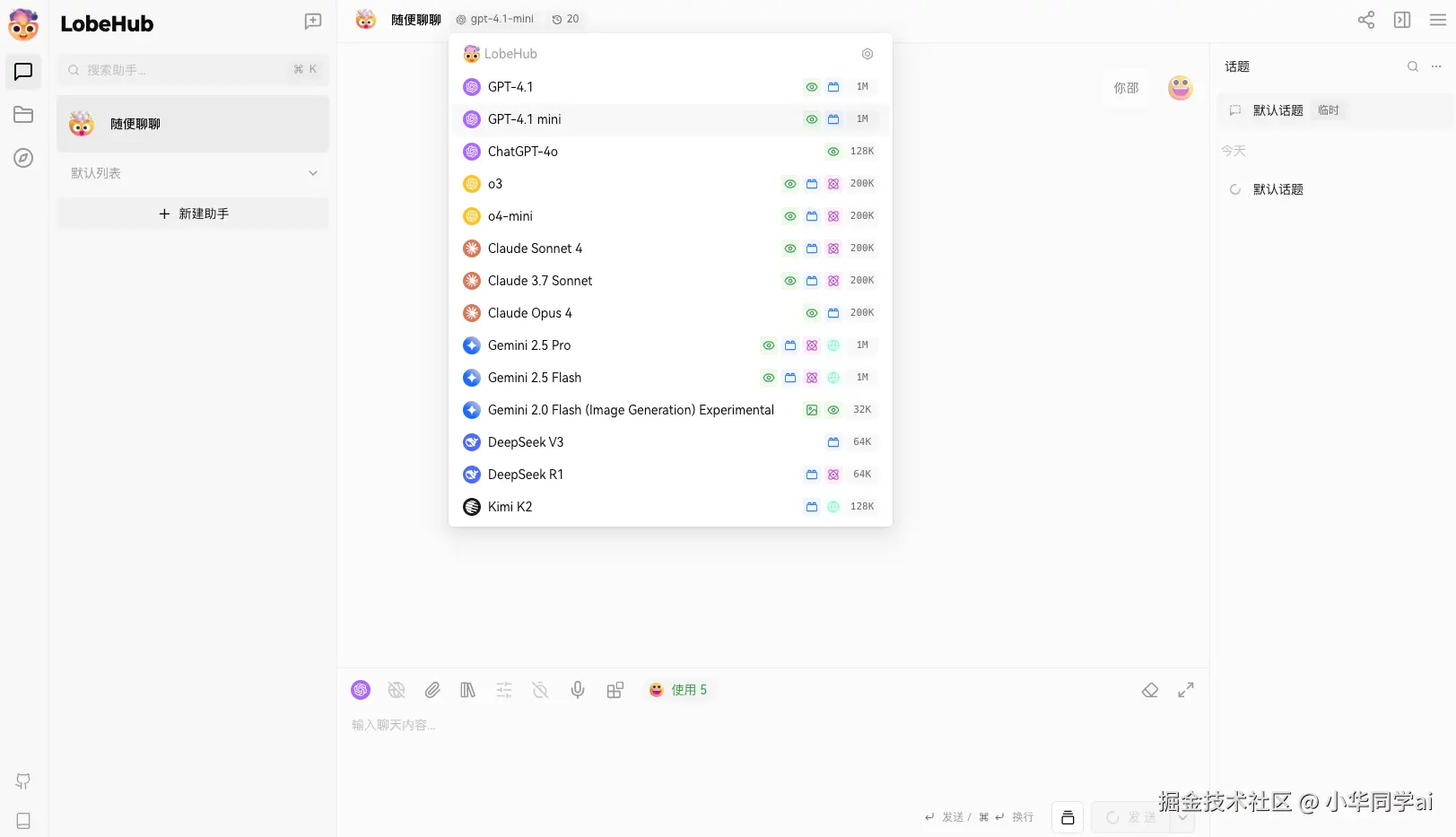Open the header hamburger menu icon
Viewport: 1456px width, 837px height.
1438,20
